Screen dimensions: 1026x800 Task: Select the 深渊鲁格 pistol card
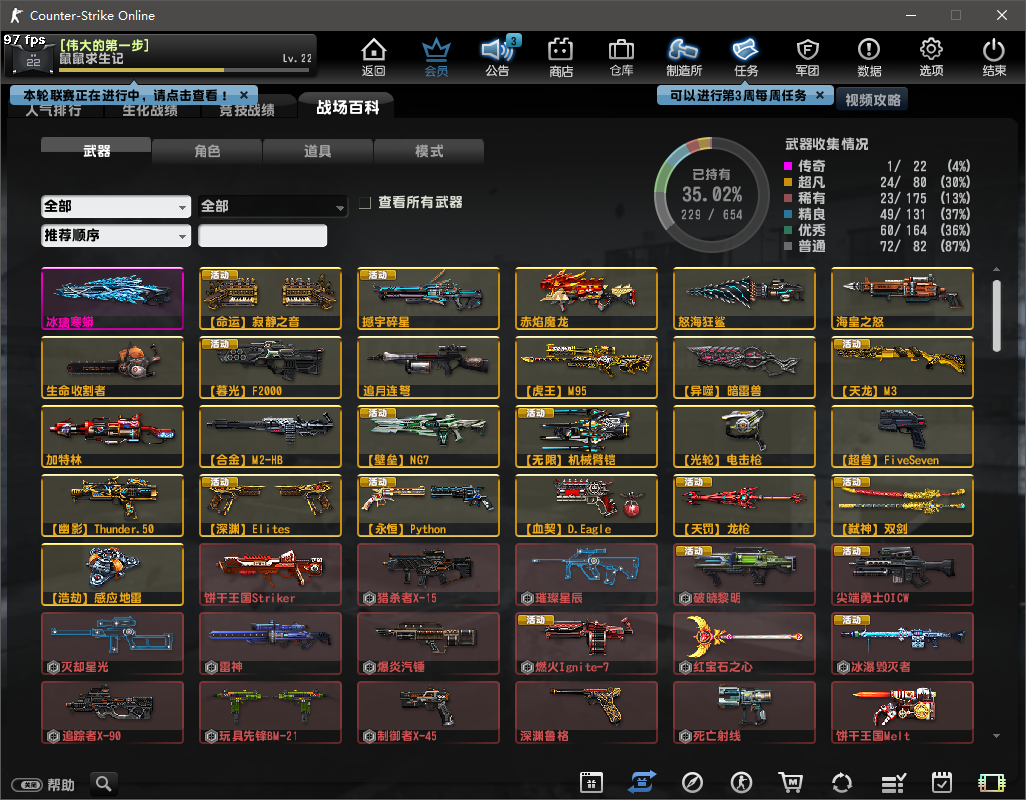click(586, 712)
